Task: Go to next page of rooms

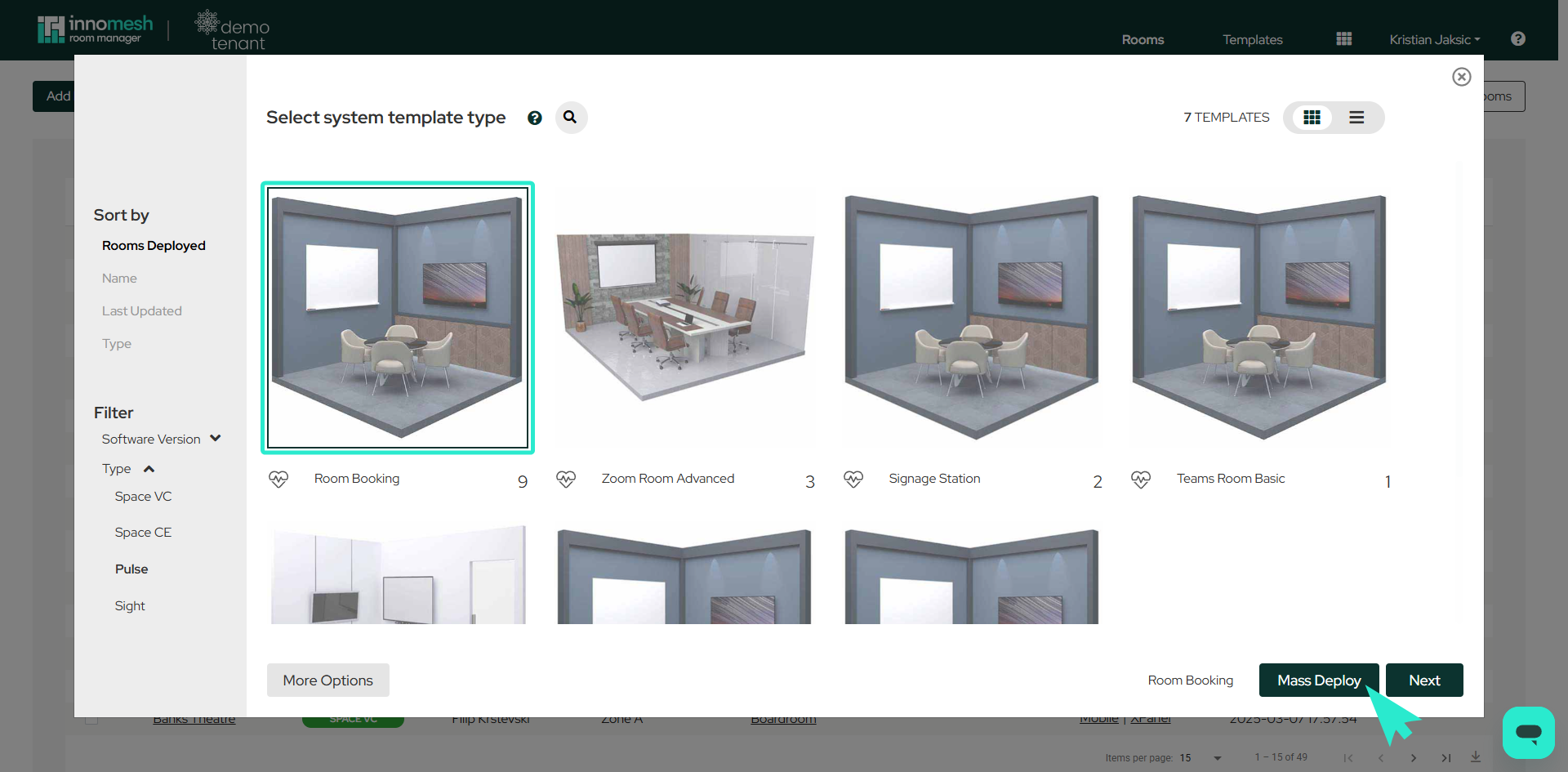Action: [x=1414, y=758]
